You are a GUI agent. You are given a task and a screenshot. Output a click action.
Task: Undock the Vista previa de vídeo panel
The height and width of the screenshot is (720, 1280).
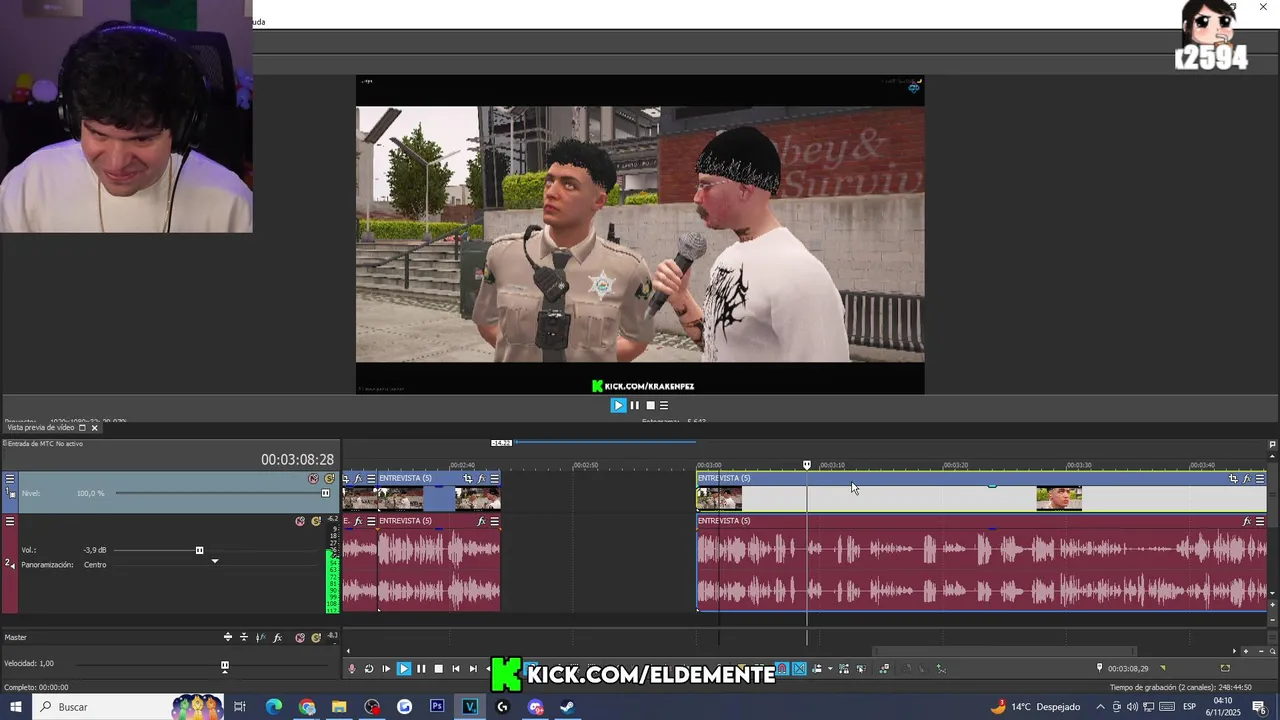[82, 428]
